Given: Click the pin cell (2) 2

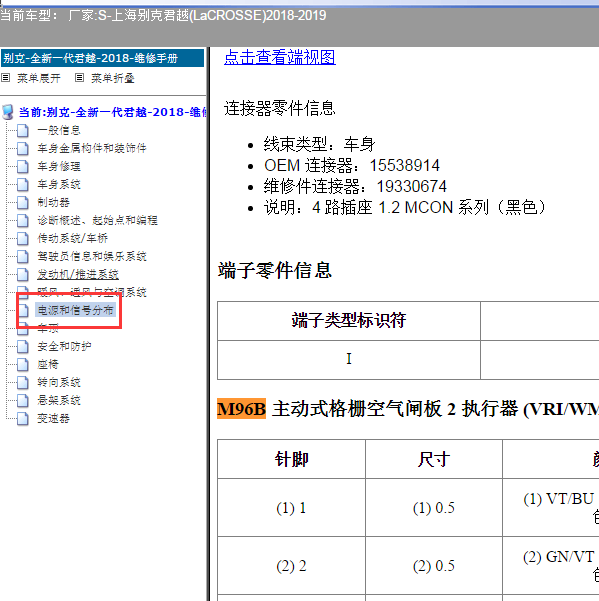Looking at the screenshot, I should (291, 566).
